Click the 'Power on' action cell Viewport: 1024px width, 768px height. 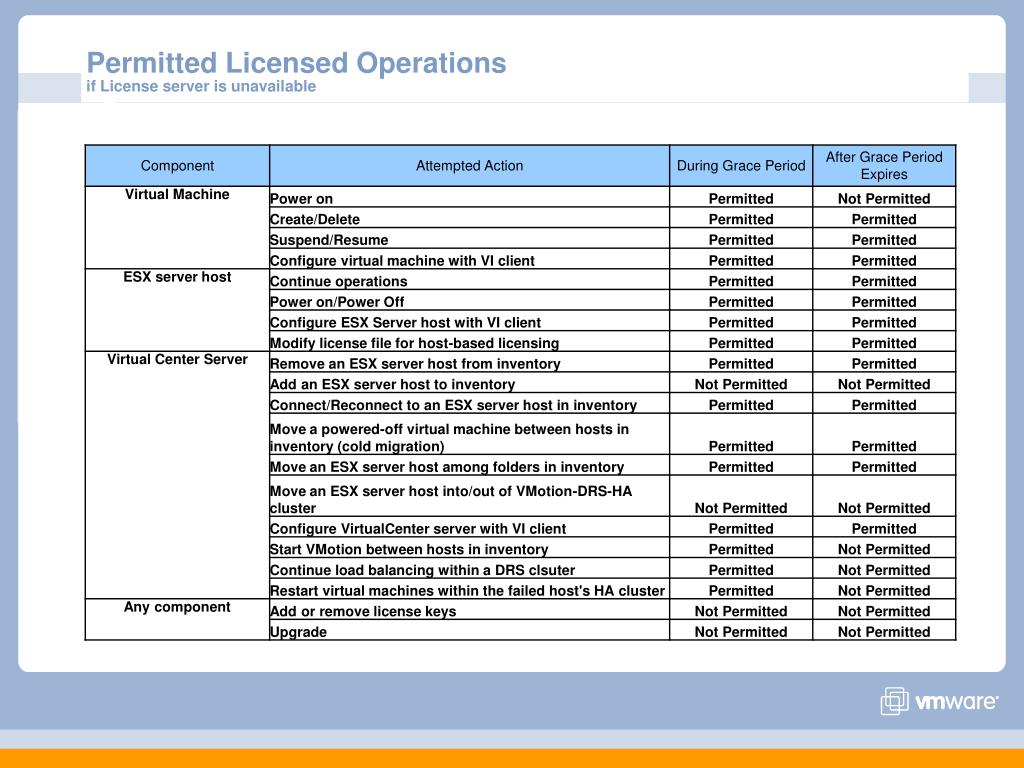coord(470,199)
